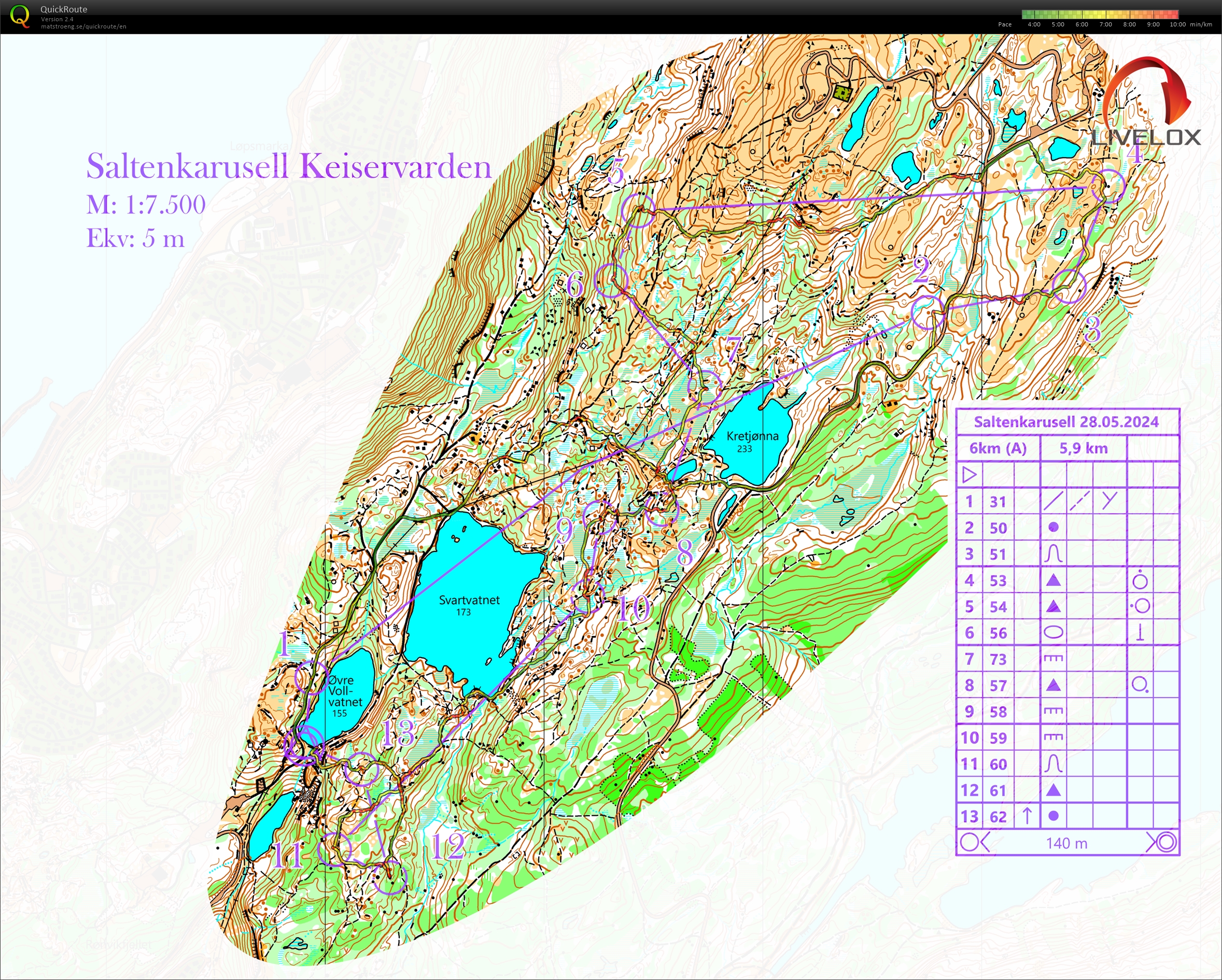This screenshot has width=1222, height=980.
Task: Click the M: 1:7.500 scale text
Action: [x=146, y=205]
